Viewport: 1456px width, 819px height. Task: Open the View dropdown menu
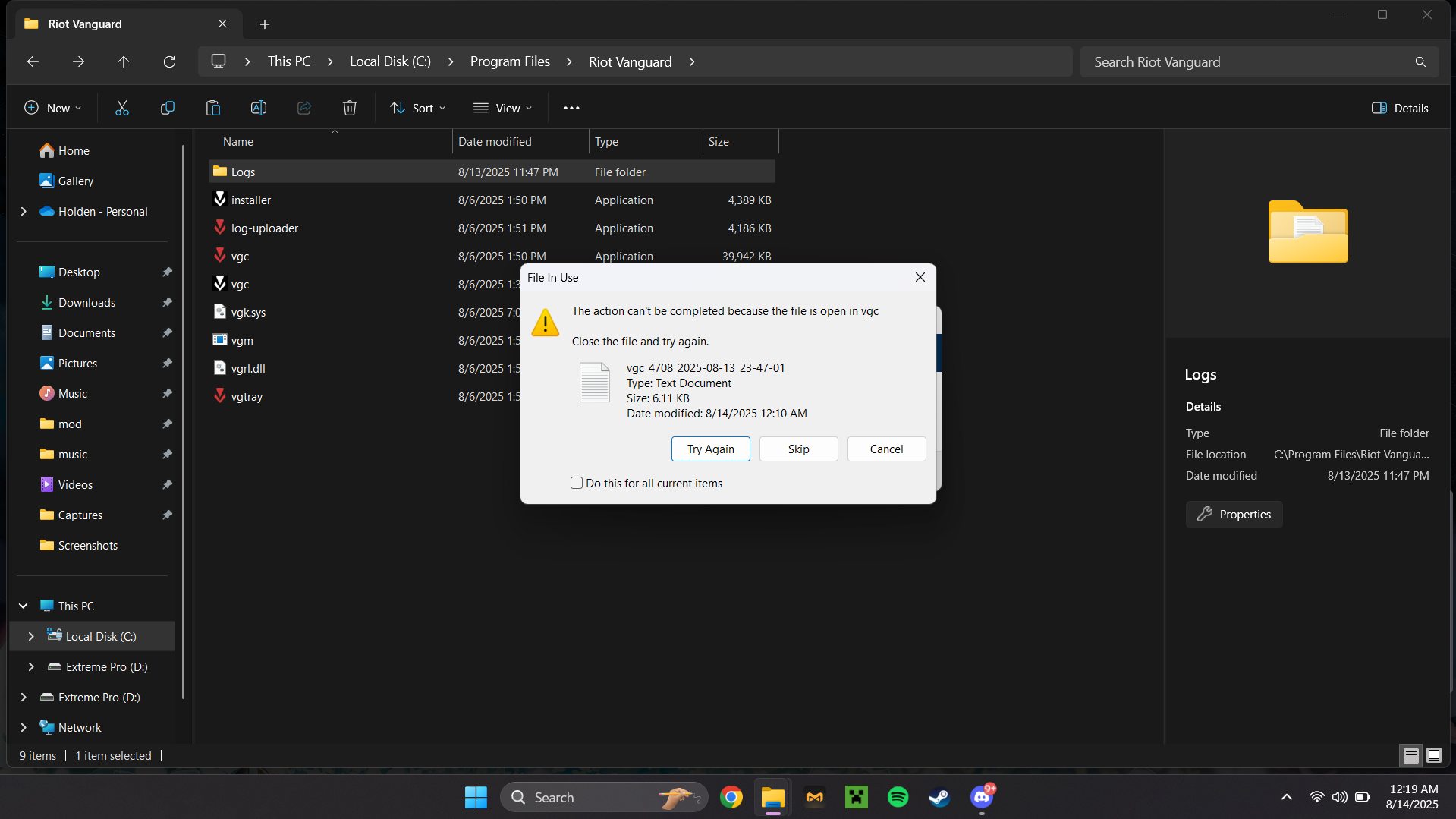[502, 108]
